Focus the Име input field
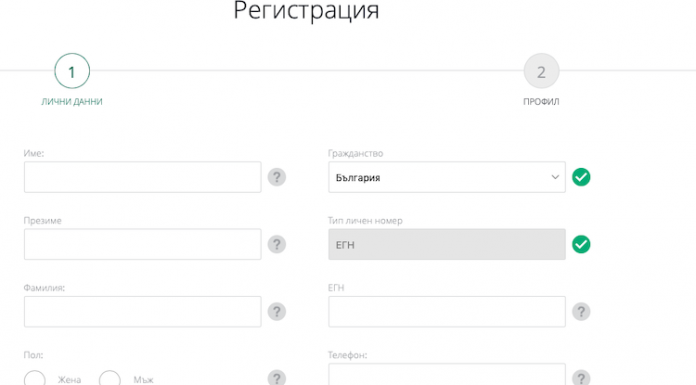This screenshot has width=696, height=385. coord(142,177)
